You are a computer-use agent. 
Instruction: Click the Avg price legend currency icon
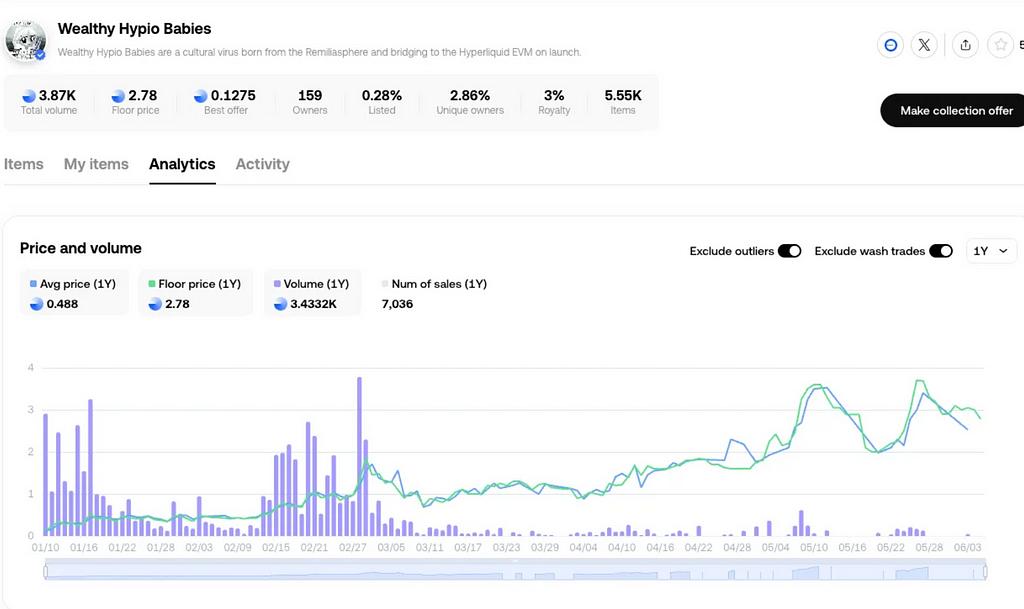point(37,304)
